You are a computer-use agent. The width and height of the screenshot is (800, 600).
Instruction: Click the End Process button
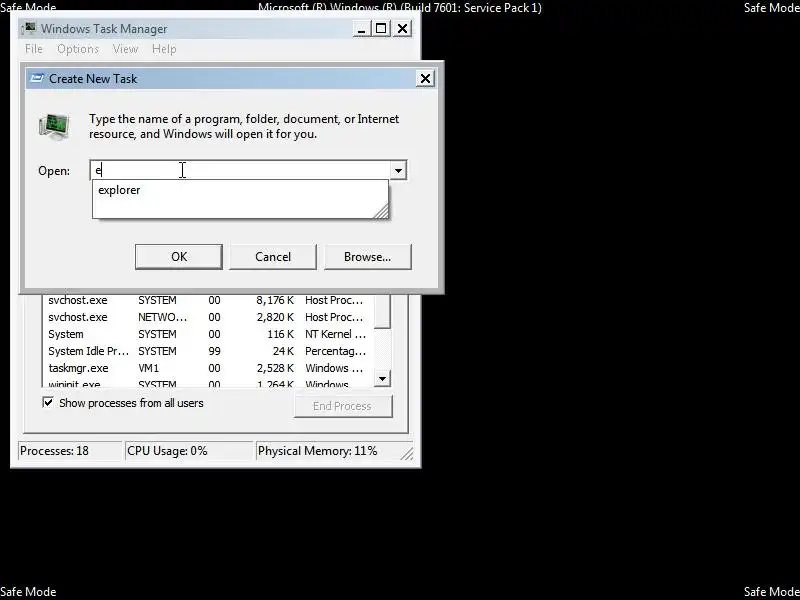(x=343, y=406)
